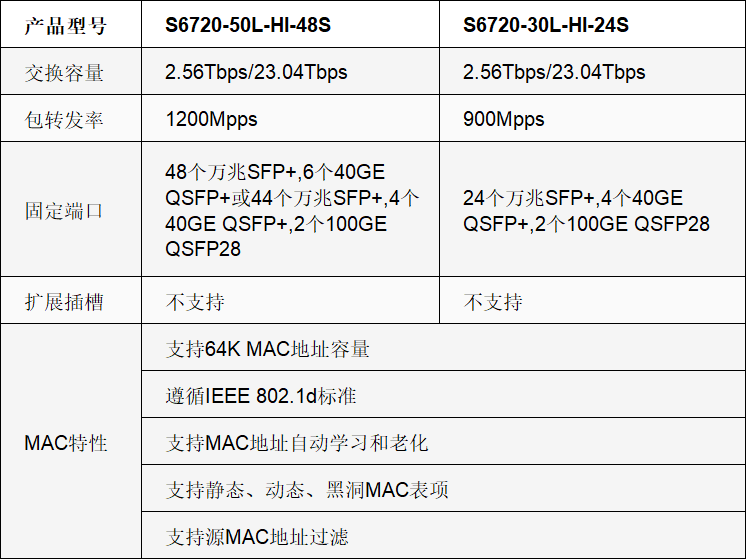This screenshot has width=746, height=559.
Task: Click the 交换容量 row label
Action: click(65, 72)
